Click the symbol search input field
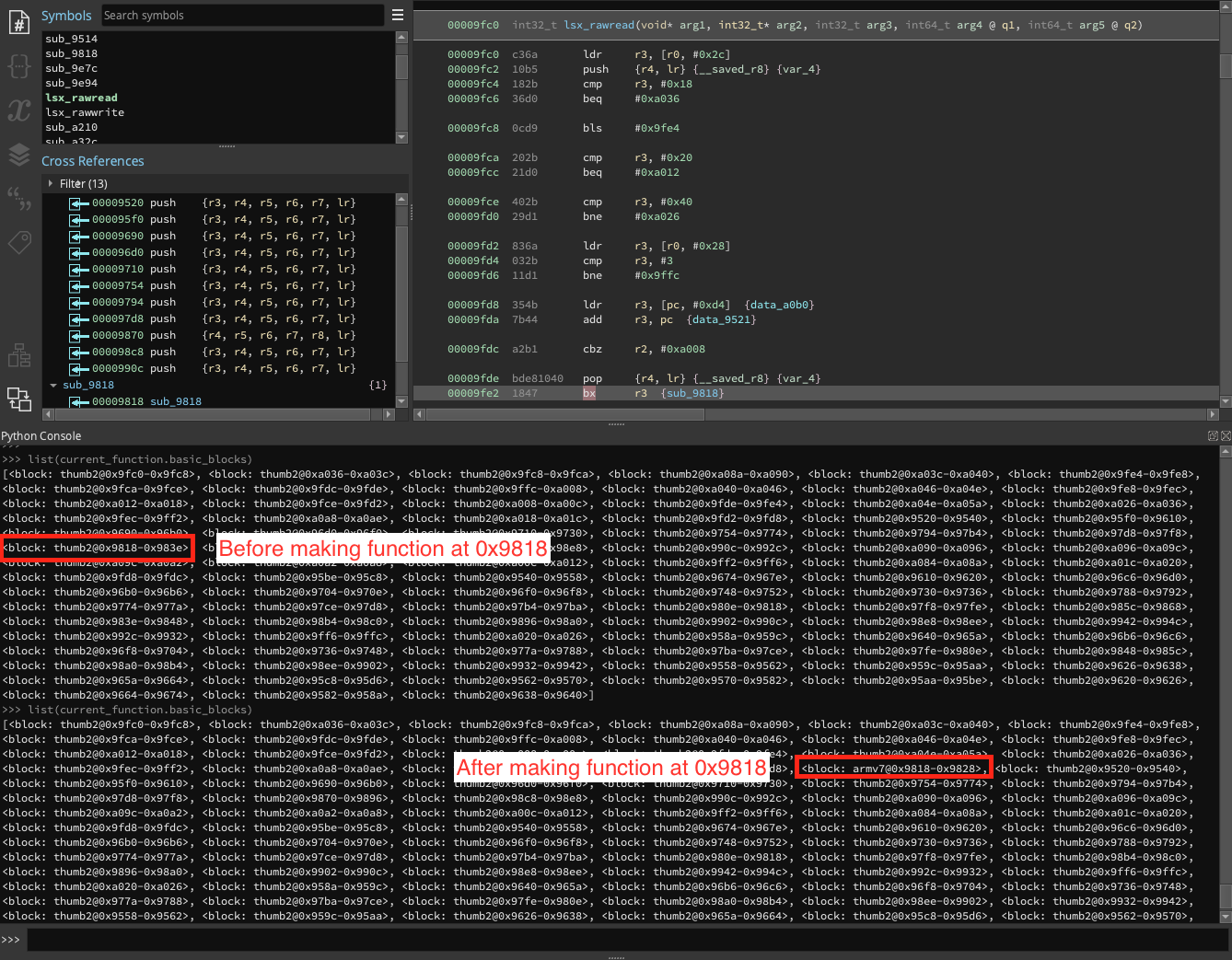Screen dimensions: 1232x960 click(242, 15)
